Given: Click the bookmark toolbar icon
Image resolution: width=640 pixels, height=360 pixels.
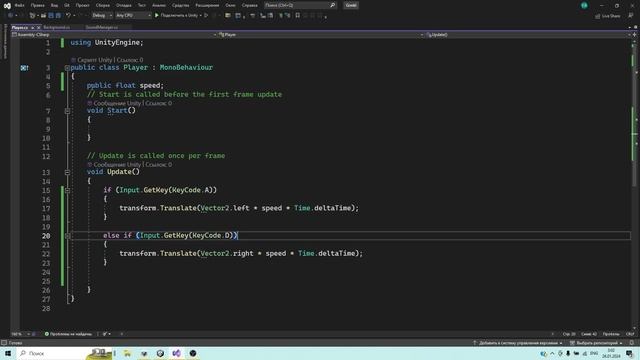Looking at the screenshot, I should coord(298,16).
